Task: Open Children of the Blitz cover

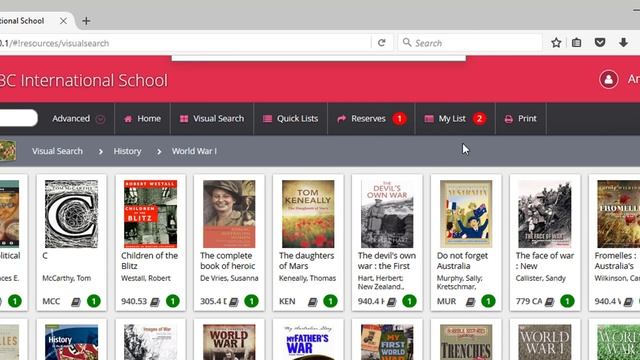Action: coord(151,214)
